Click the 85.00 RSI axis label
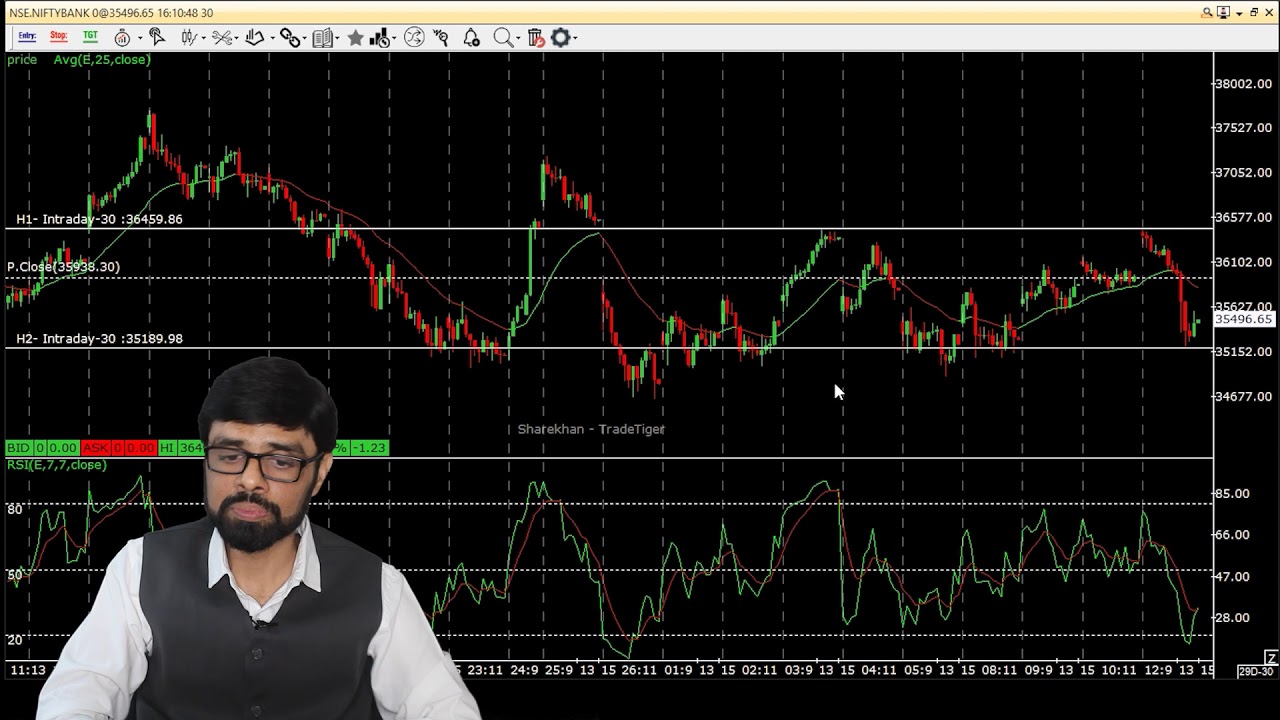The height and width of the screenshot is (720, 1280). pyautogui.click(x=1233, y=494)
